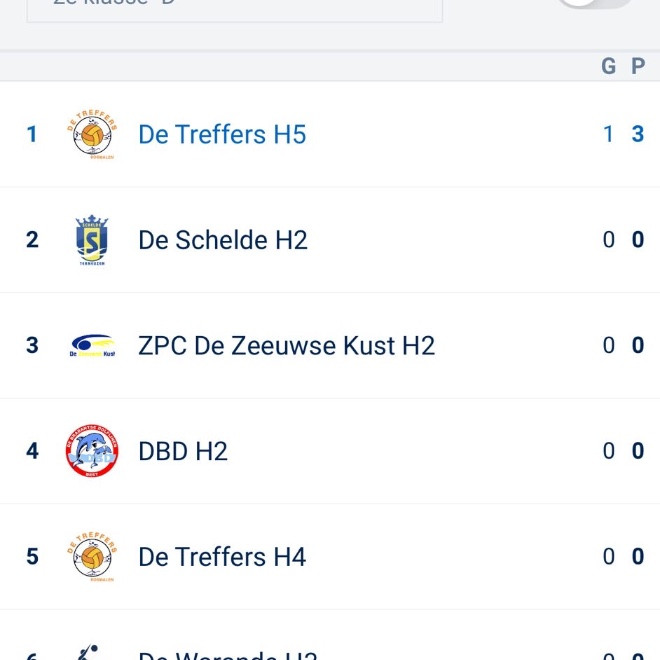This screenshot has width=660, height=660.
Task: Open De Schelde H2 team name
Action: point(223,240)
